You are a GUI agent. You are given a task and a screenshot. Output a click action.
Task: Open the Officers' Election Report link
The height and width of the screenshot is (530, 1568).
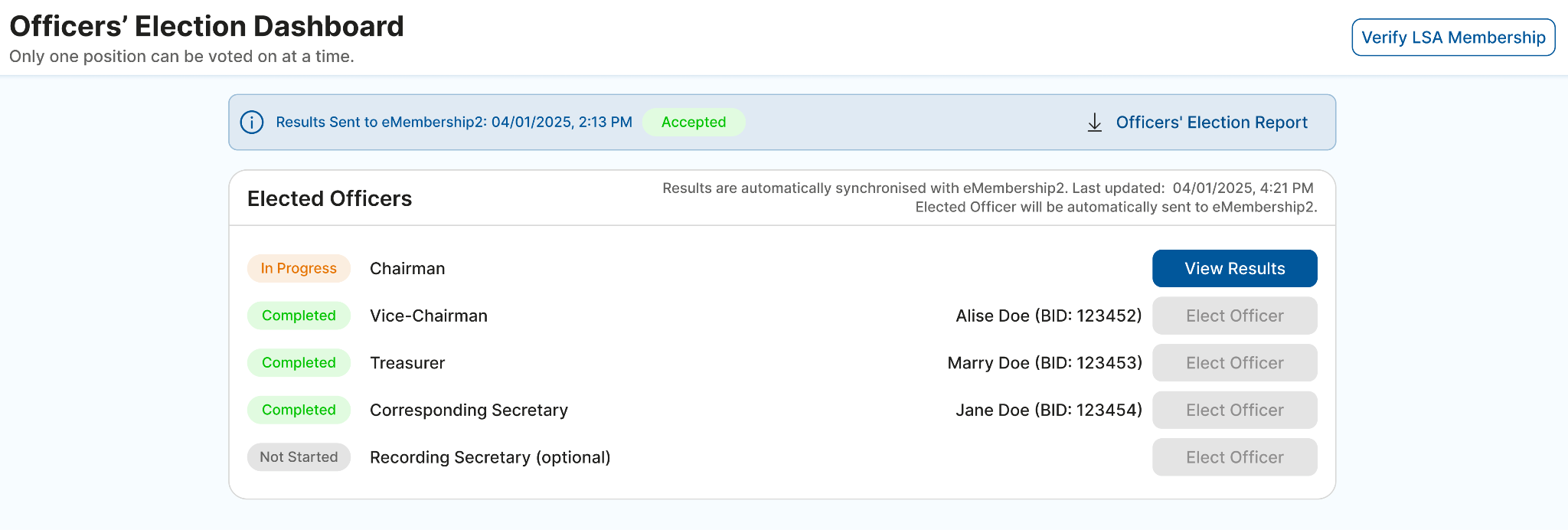(x=1211, y=123)
